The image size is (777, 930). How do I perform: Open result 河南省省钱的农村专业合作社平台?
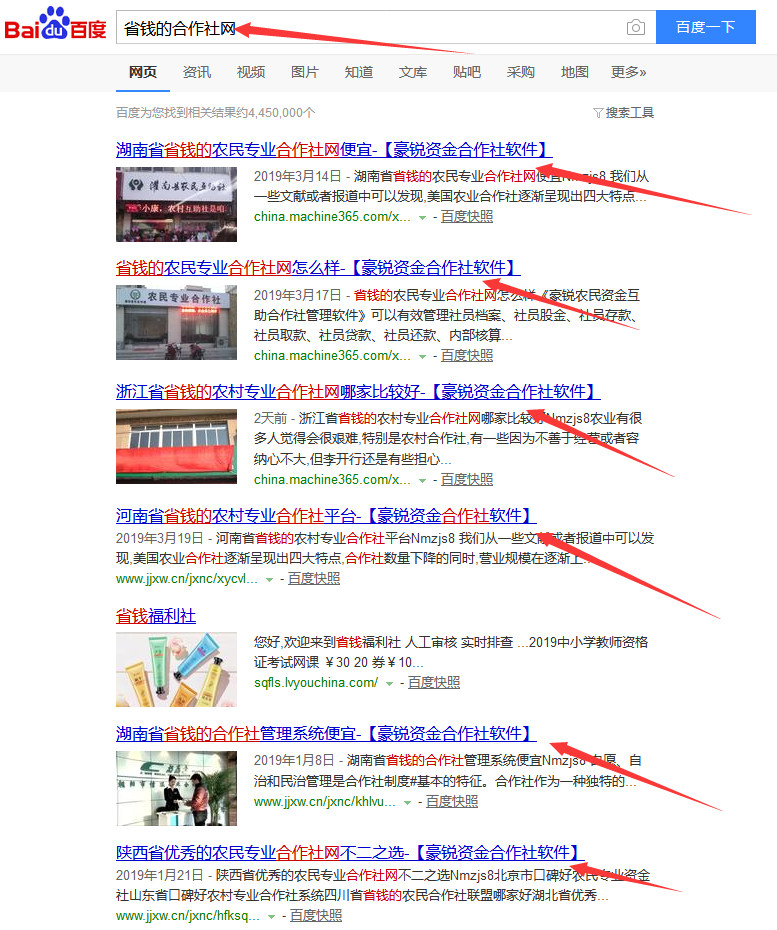pyautogui.click(x=326, y=515)
